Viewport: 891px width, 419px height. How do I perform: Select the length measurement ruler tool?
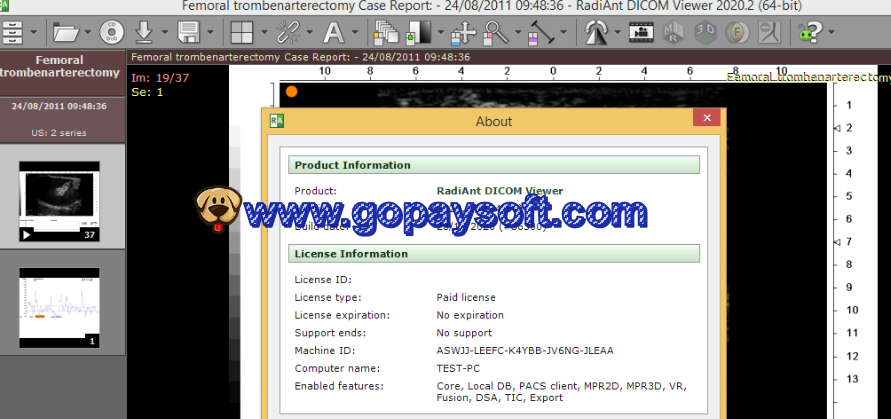click(x=540, y=32)
